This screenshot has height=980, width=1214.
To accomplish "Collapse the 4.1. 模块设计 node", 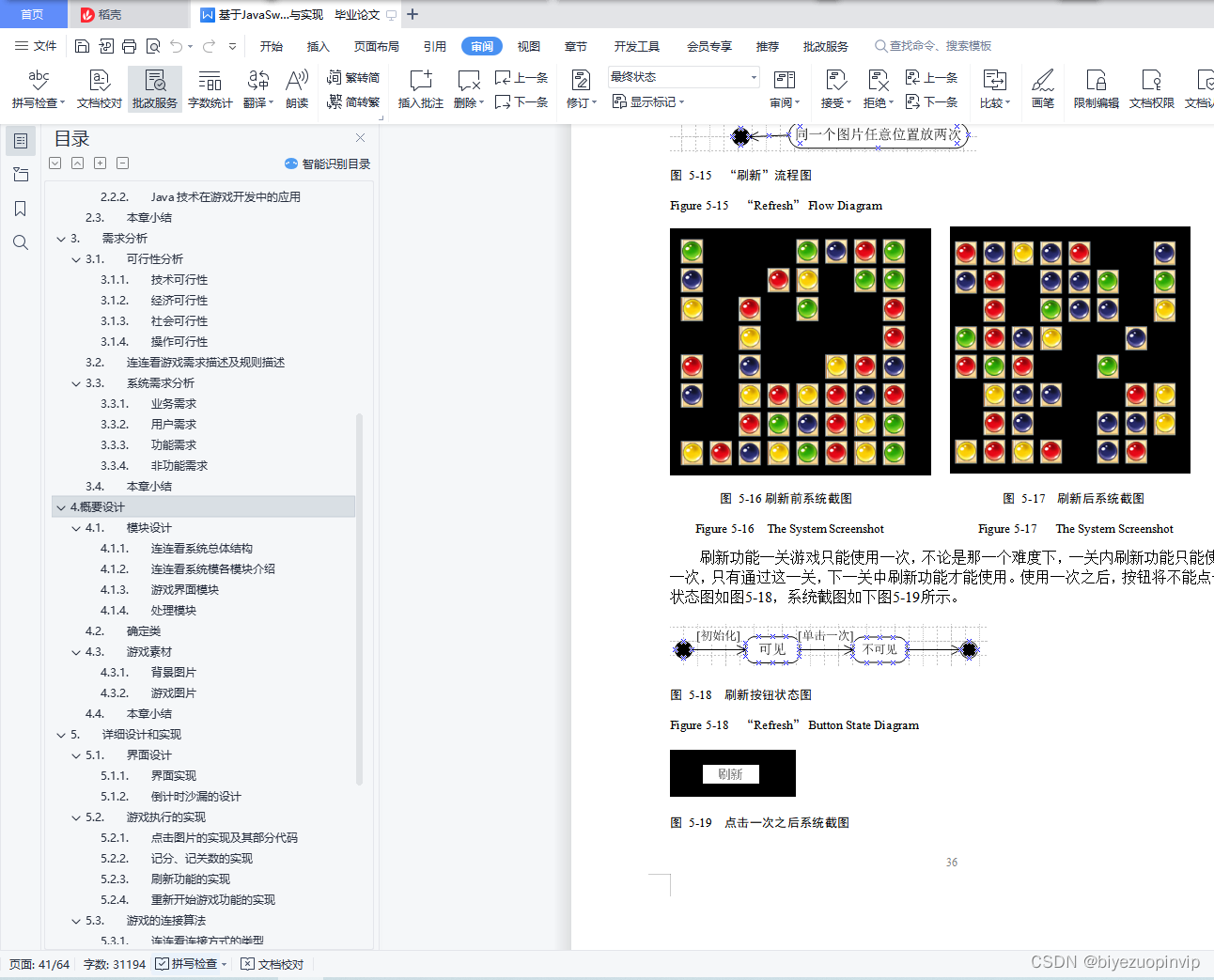I will [76, 528].
